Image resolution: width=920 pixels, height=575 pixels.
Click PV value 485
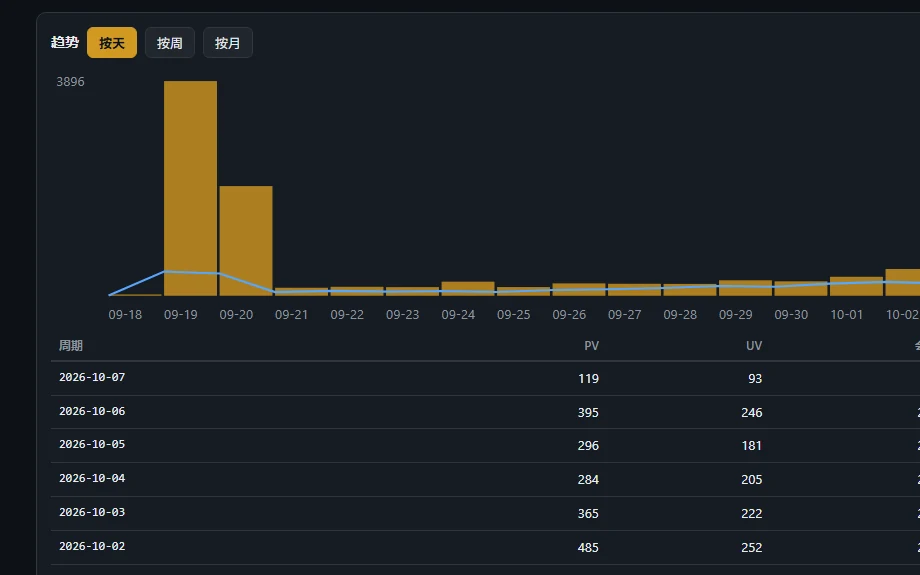point(588,547)
